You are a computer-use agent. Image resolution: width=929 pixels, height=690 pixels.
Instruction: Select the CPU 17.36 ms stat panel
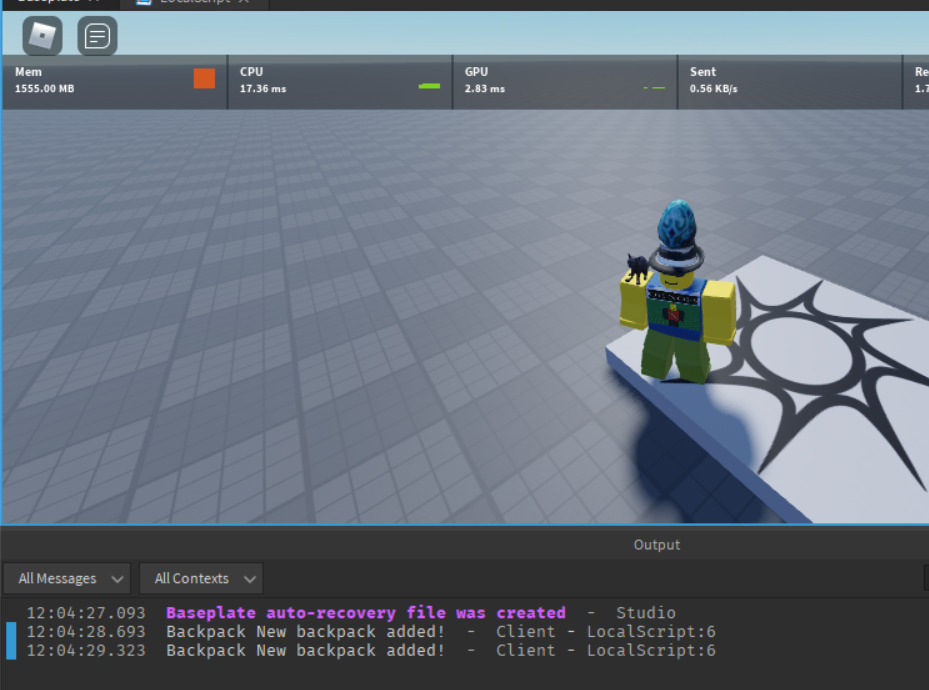click(x=340, y=82)
